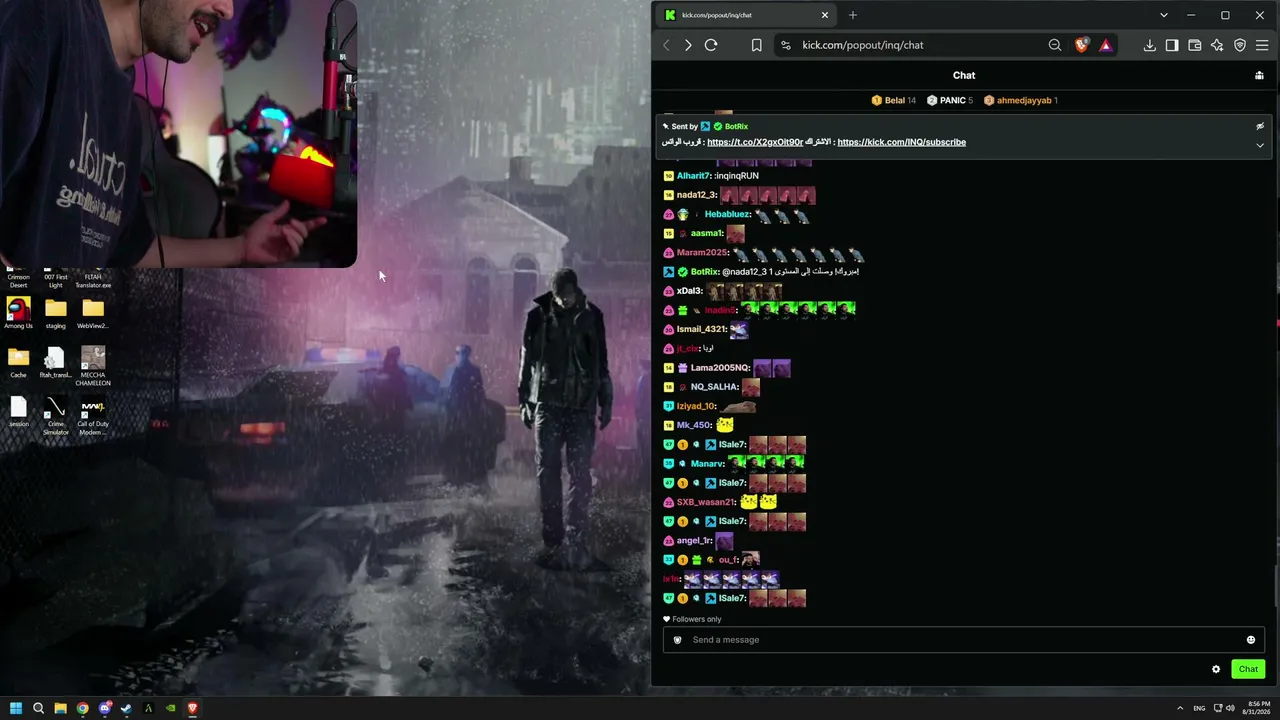Select Call of Duty Modern desktop shortcut
The width and height of the screenshot is (1280, 720).
tap(93, 416)
